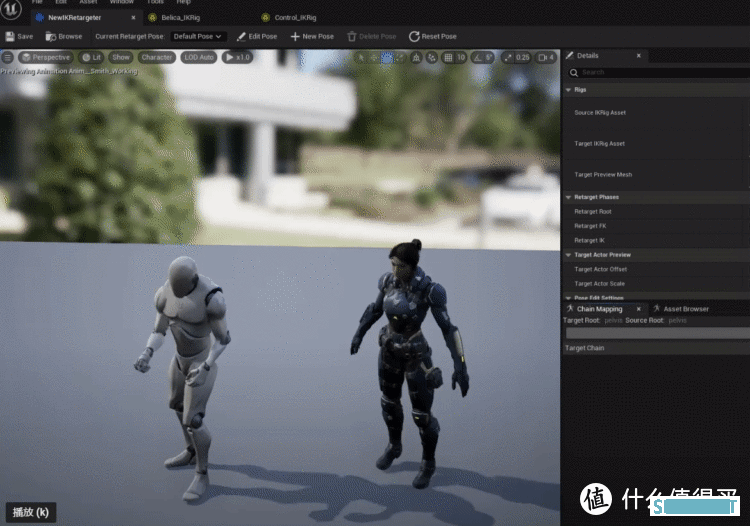750x526 pixels.
Task: Open the surface snapping options icon
Action: [x=432, y=57]
